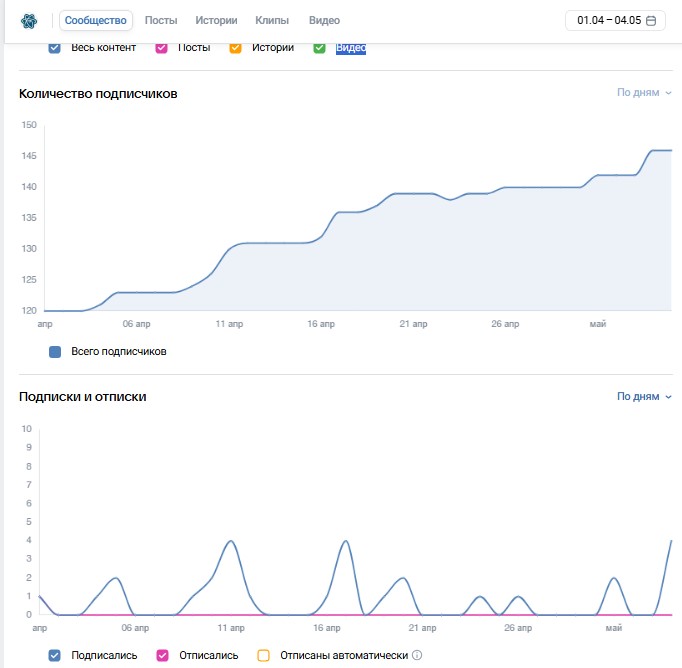The height and width of the screenshot is (668, 682).
Task: Uncheck the Отписались pink checkbox
Action: click(x=162, y=655)
